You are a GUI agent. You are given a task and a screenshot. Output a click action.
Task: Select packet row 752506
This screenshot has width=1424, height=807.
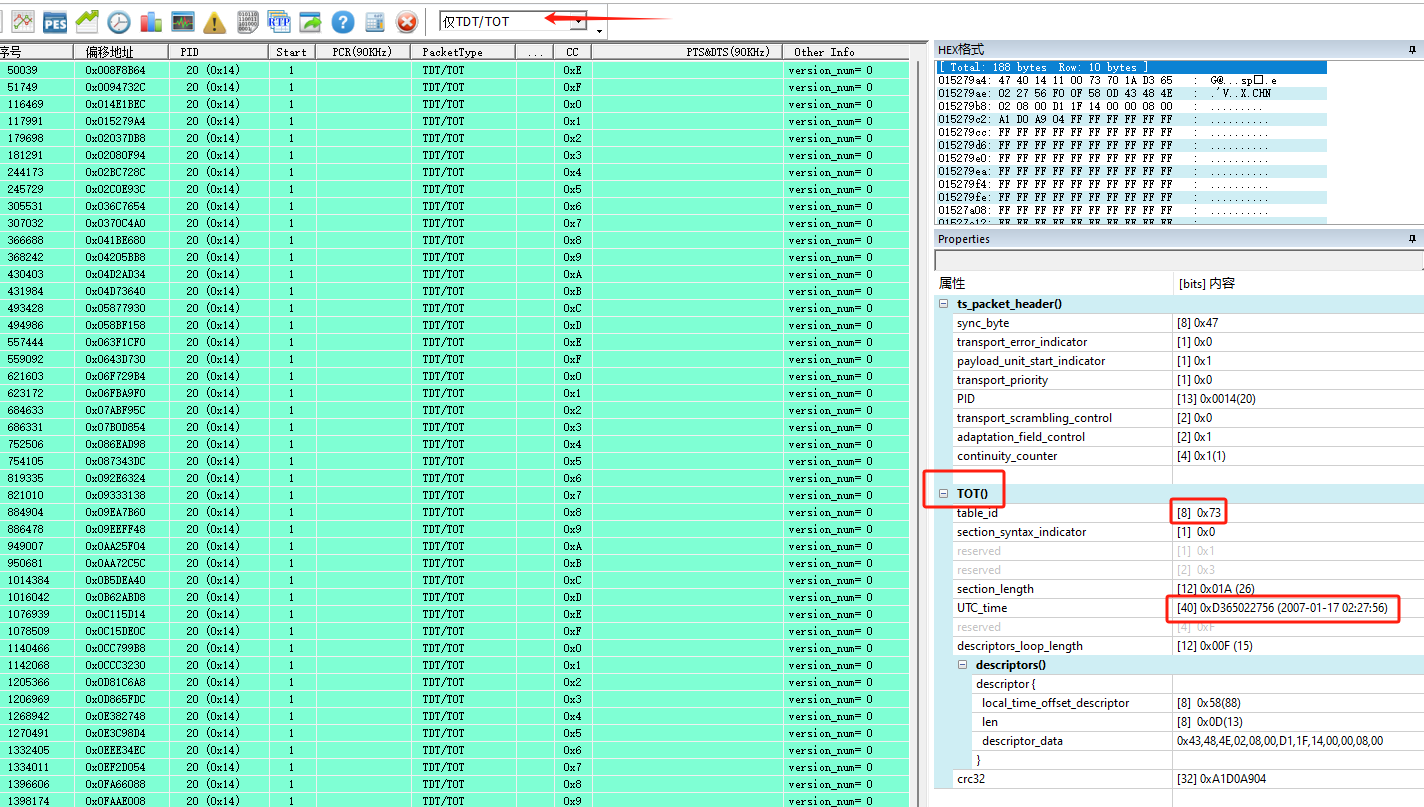(x=454, y=444)
